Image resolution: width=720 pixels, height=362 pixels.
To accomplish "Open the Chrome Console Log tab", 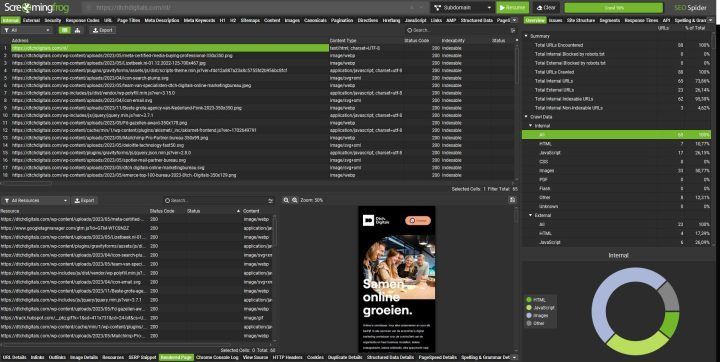I will (217, 357).
